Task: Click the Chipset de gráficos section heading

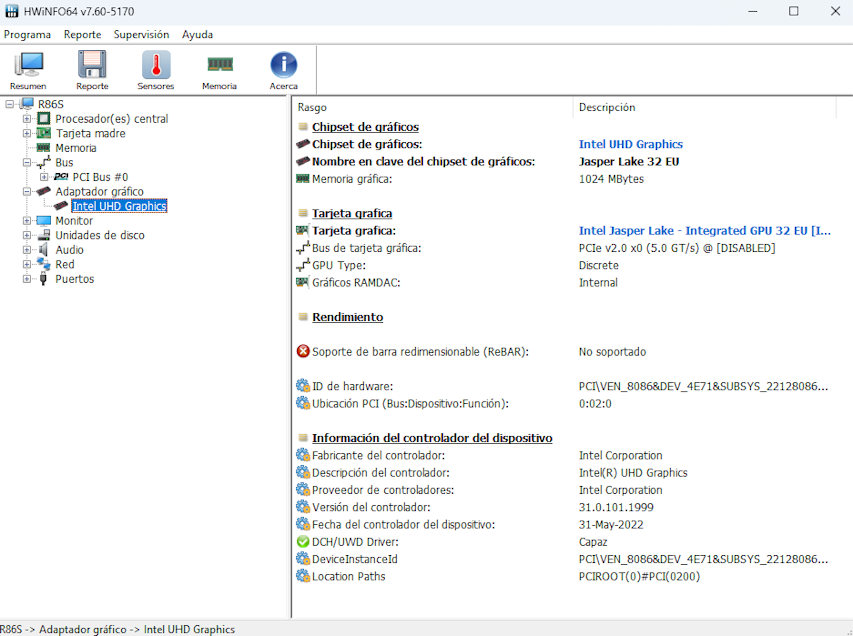Action: click(x=366, y=127)
